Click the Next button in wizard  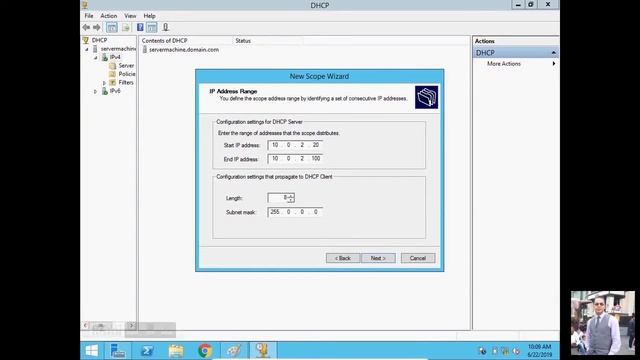tap(378, 258)
